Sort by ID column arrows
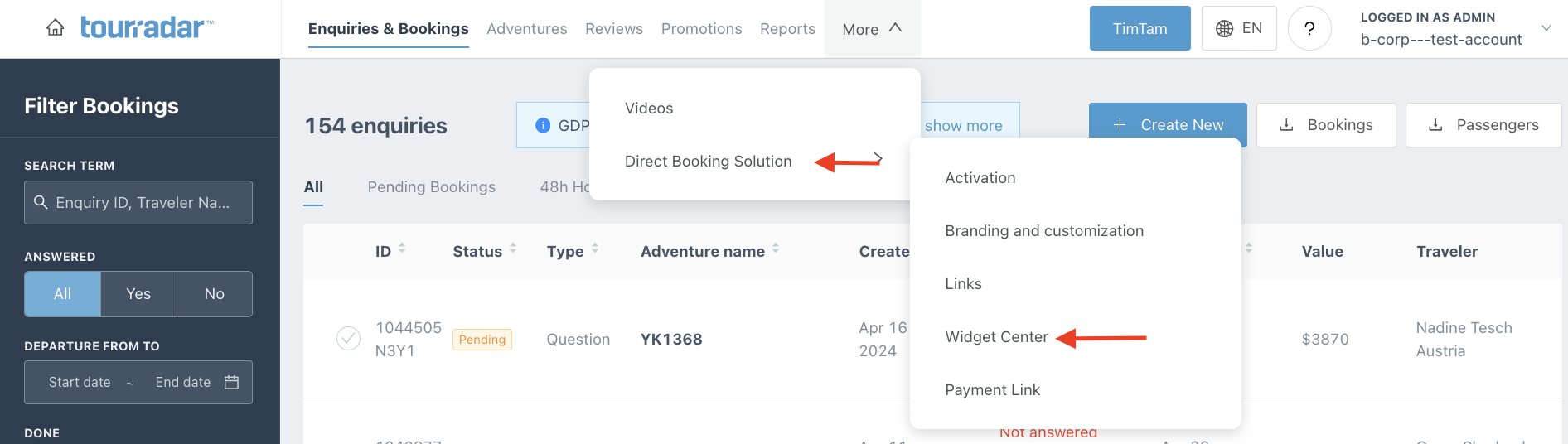The width and height of the screenshot is (1568, 444). pyautogui.click(x=402, y=248)
